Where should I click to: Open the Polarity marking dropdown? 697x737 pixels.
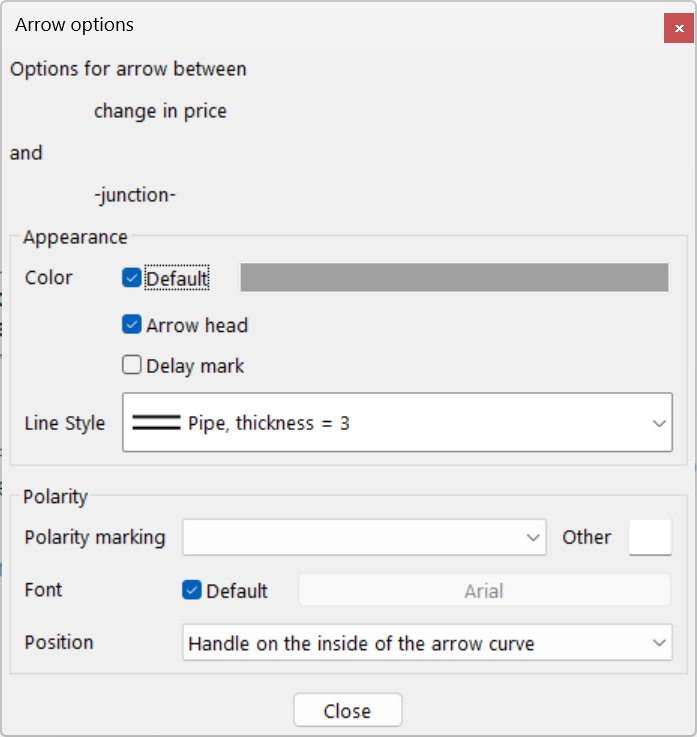[364, 537]
